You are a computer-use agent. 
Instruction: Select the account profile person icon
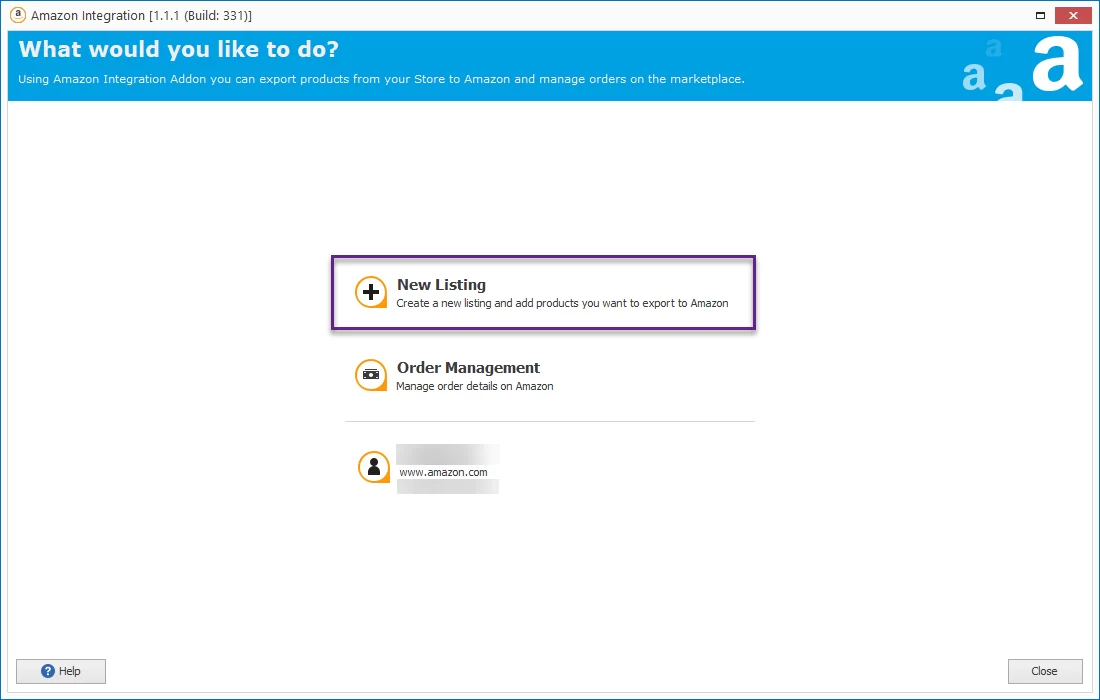pyautogui.click(x=373, y=467)
